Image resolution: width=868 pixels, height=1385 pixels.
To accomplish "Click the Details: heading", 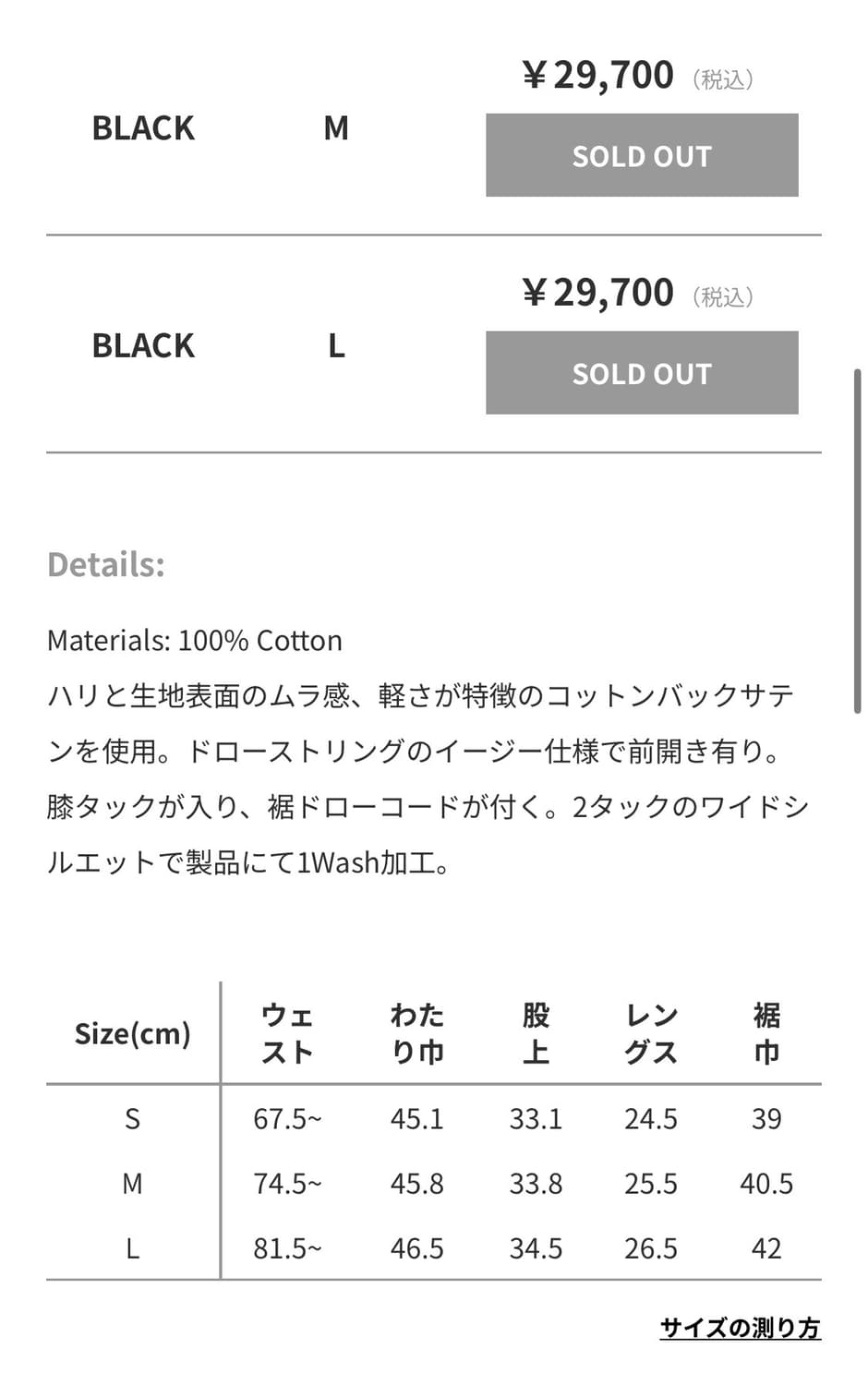I will (x=106, y=564).
